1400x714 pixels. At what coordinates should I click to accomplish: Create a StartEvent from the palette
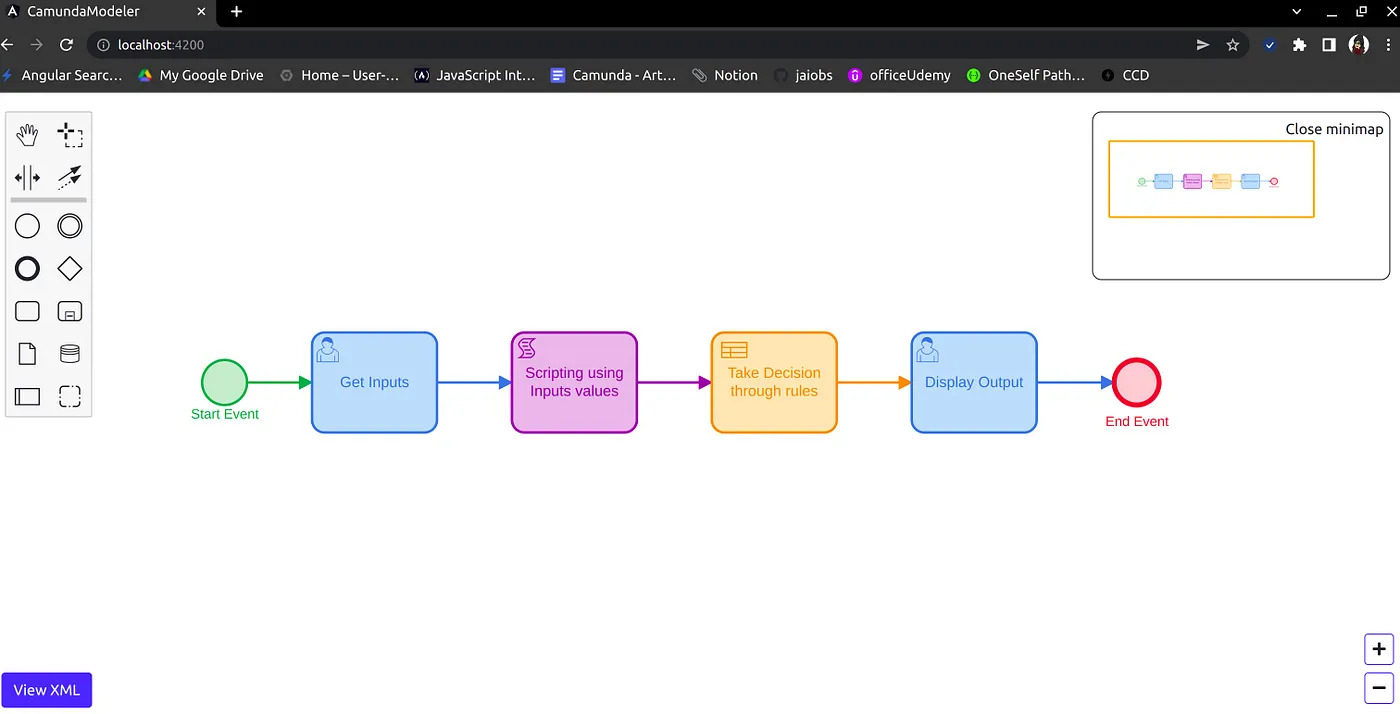coord(27,226)
